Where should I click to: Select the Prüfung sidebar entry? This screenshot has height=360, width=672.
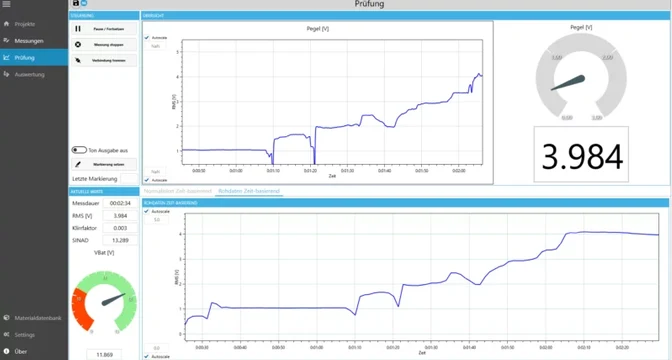pos(34,57)
